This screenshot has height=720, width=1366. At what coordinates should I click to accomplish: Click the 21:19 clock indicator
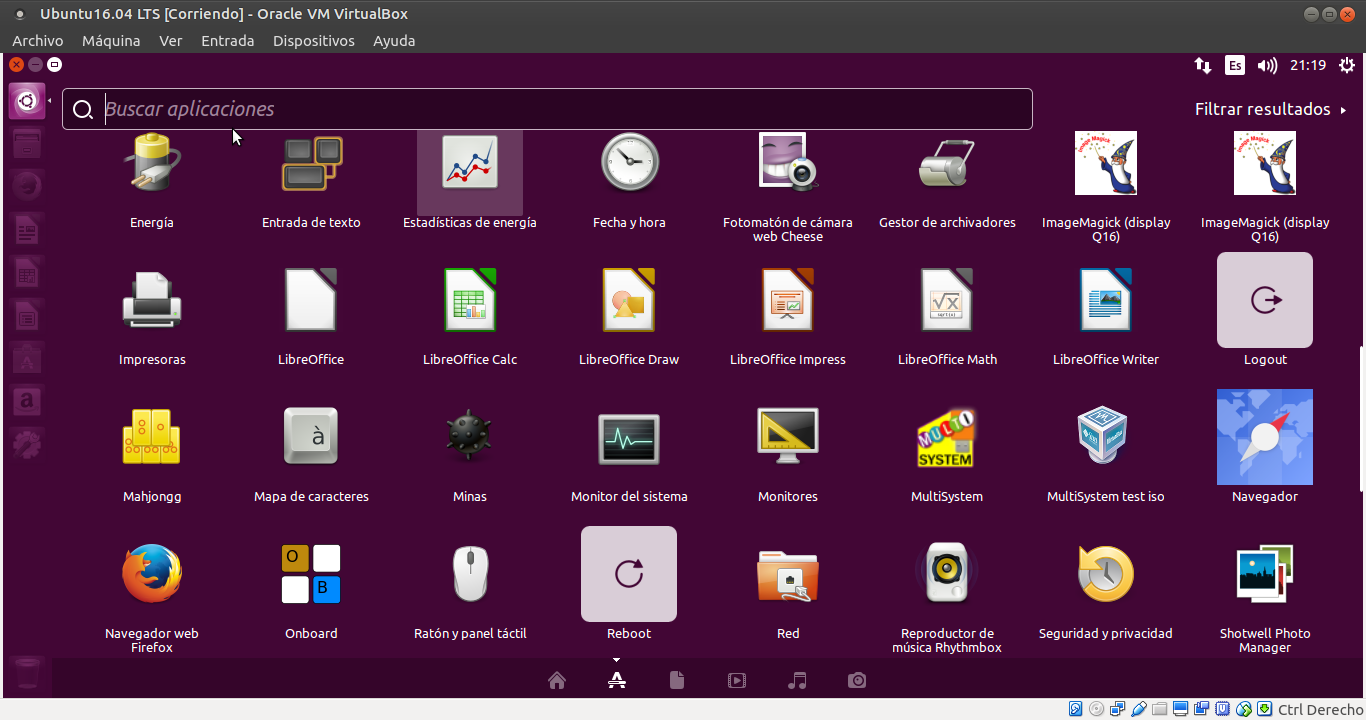(x=1308, y=65)
